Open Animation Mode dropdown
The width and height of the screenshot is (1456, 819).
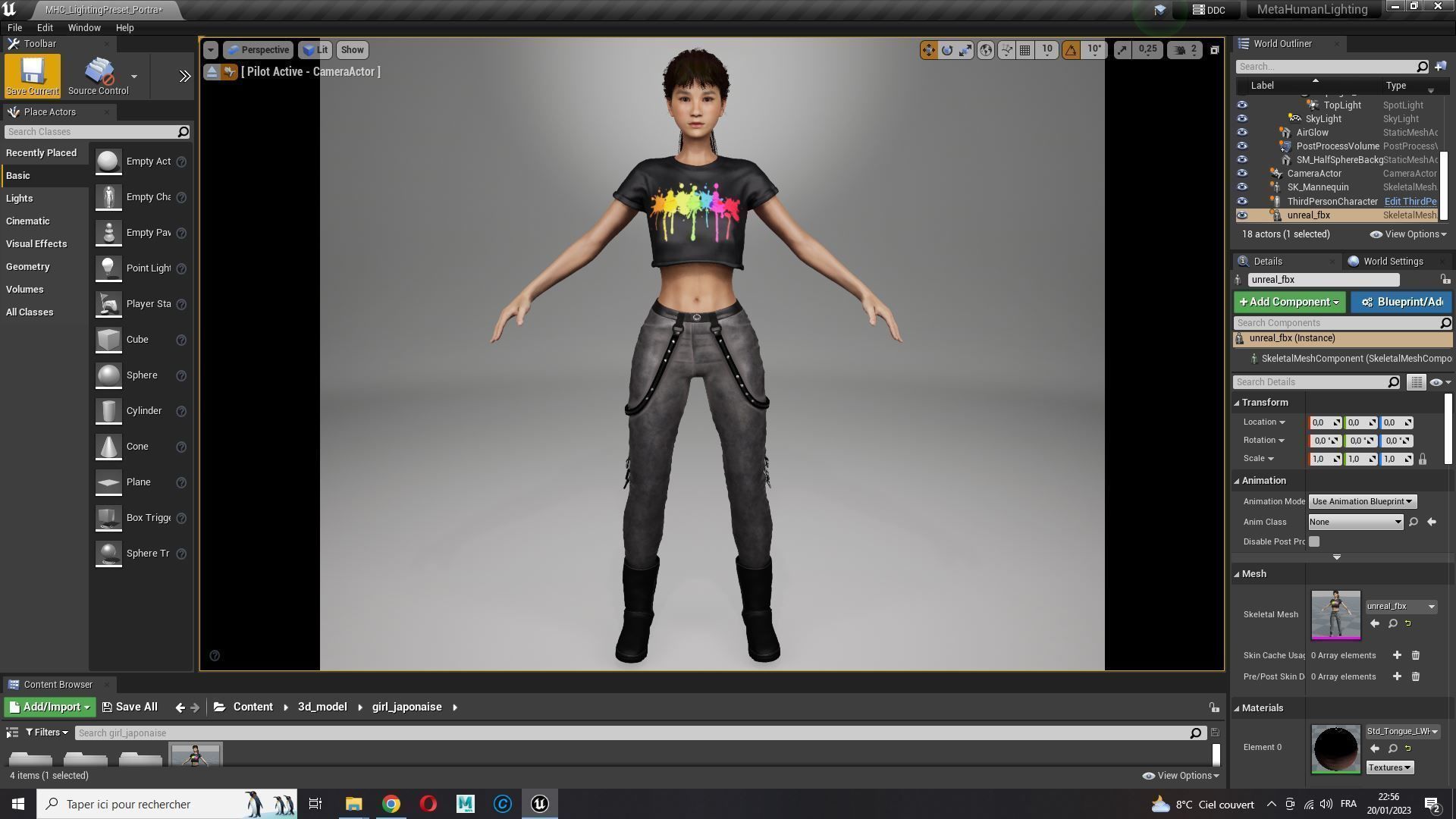tap(1362, 501)
